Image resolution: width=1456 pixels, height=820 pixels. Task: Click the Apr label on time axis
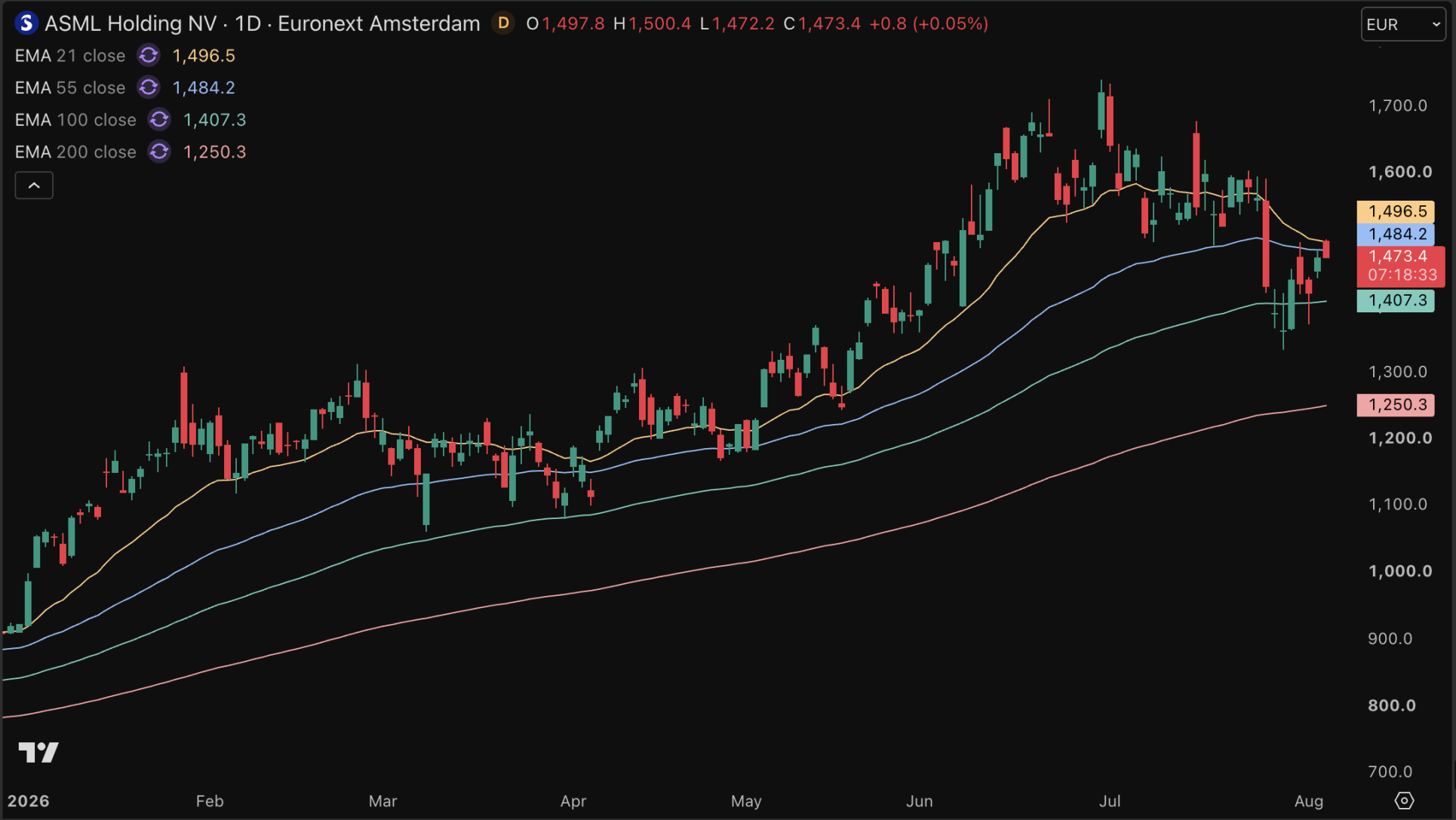(573, 801)
